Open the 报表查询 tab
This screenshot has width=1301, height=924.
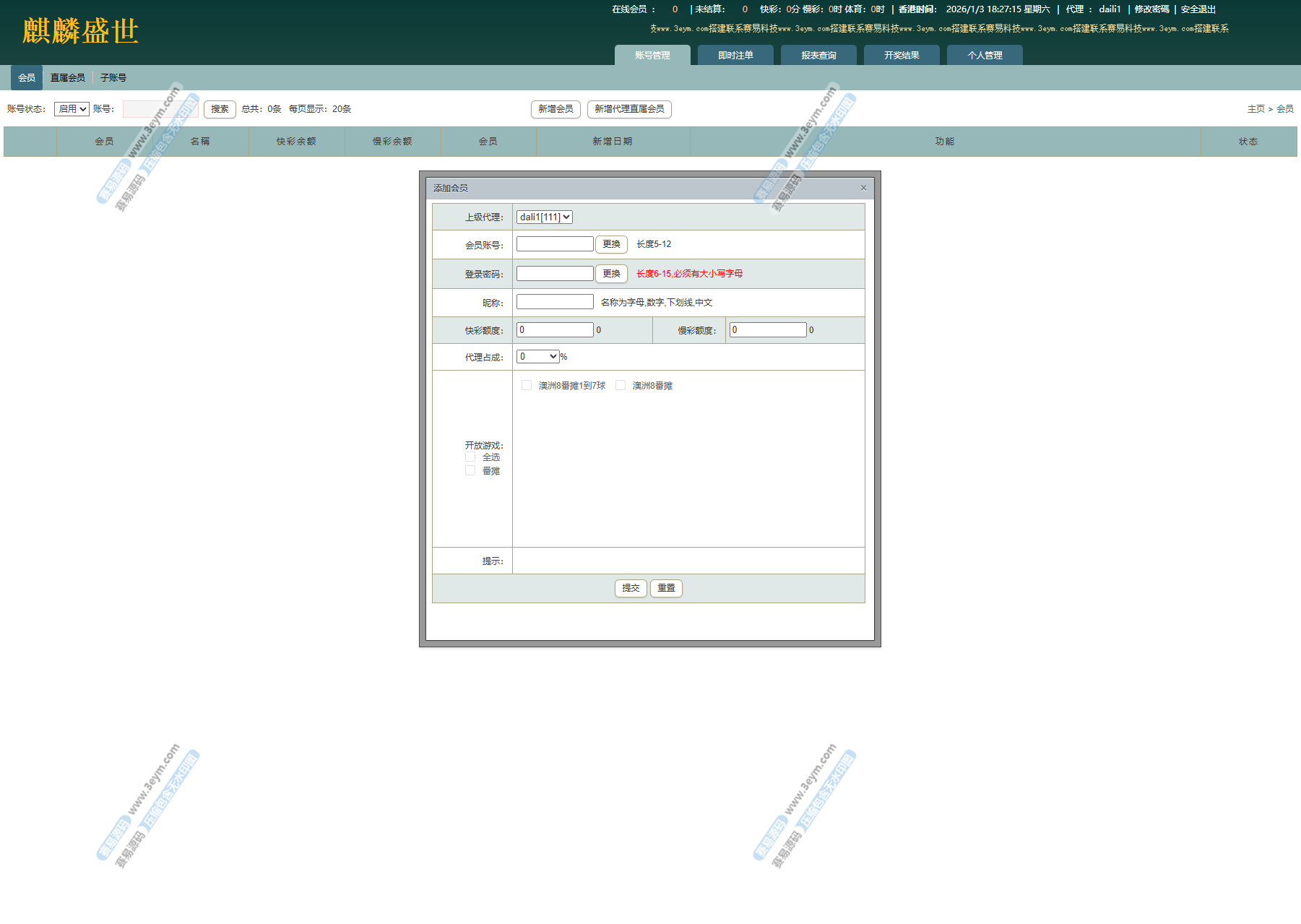818,56
